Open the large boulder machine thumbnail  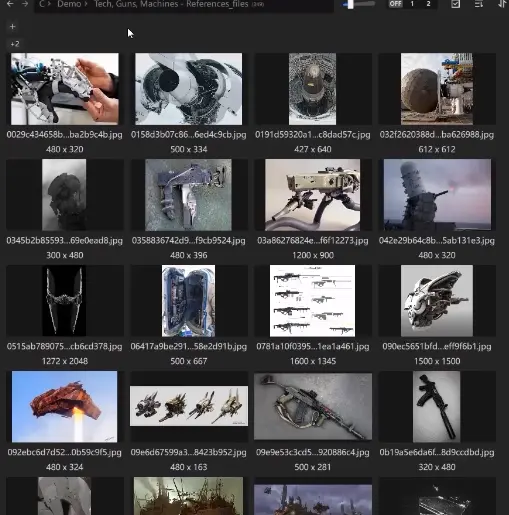(437, 89)
